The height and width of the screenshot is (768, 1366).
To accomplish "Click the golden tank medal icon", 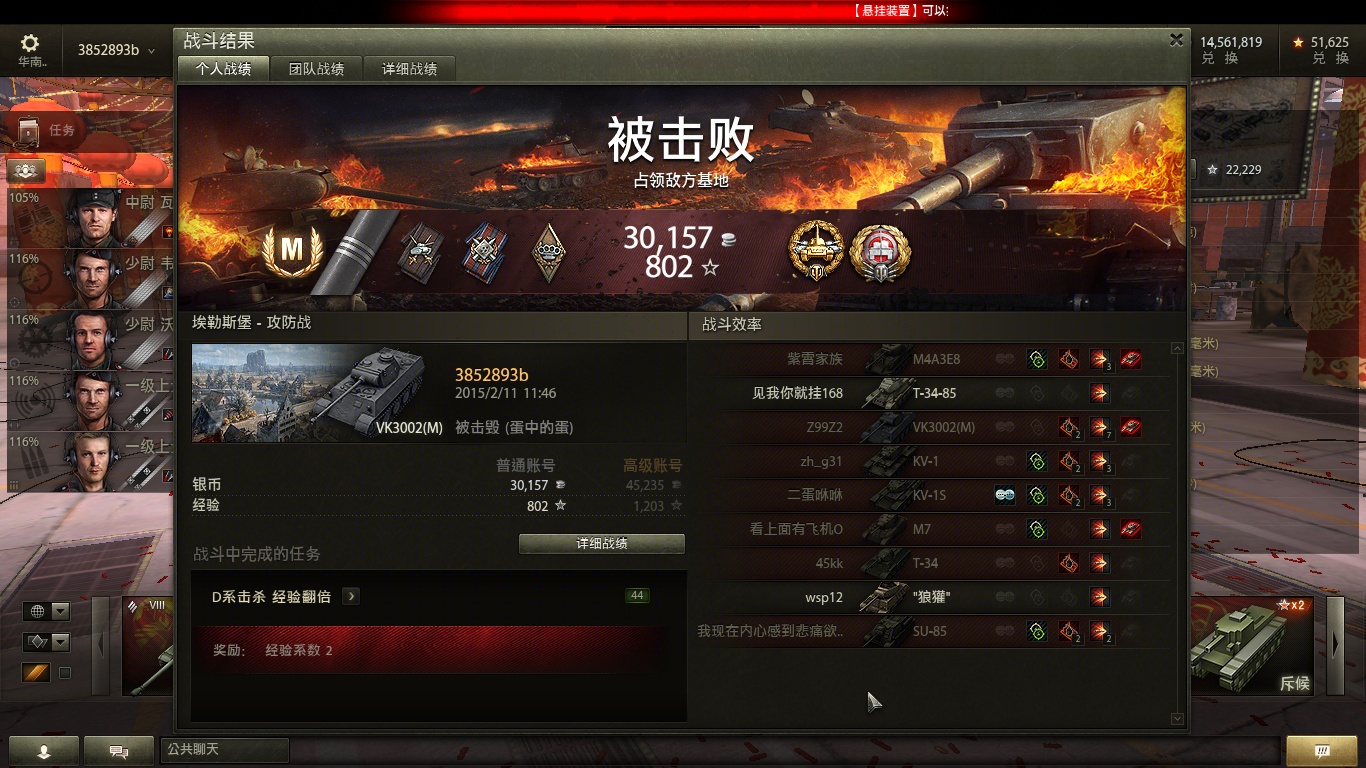I will pyautogui.click(x=817, y=252).
